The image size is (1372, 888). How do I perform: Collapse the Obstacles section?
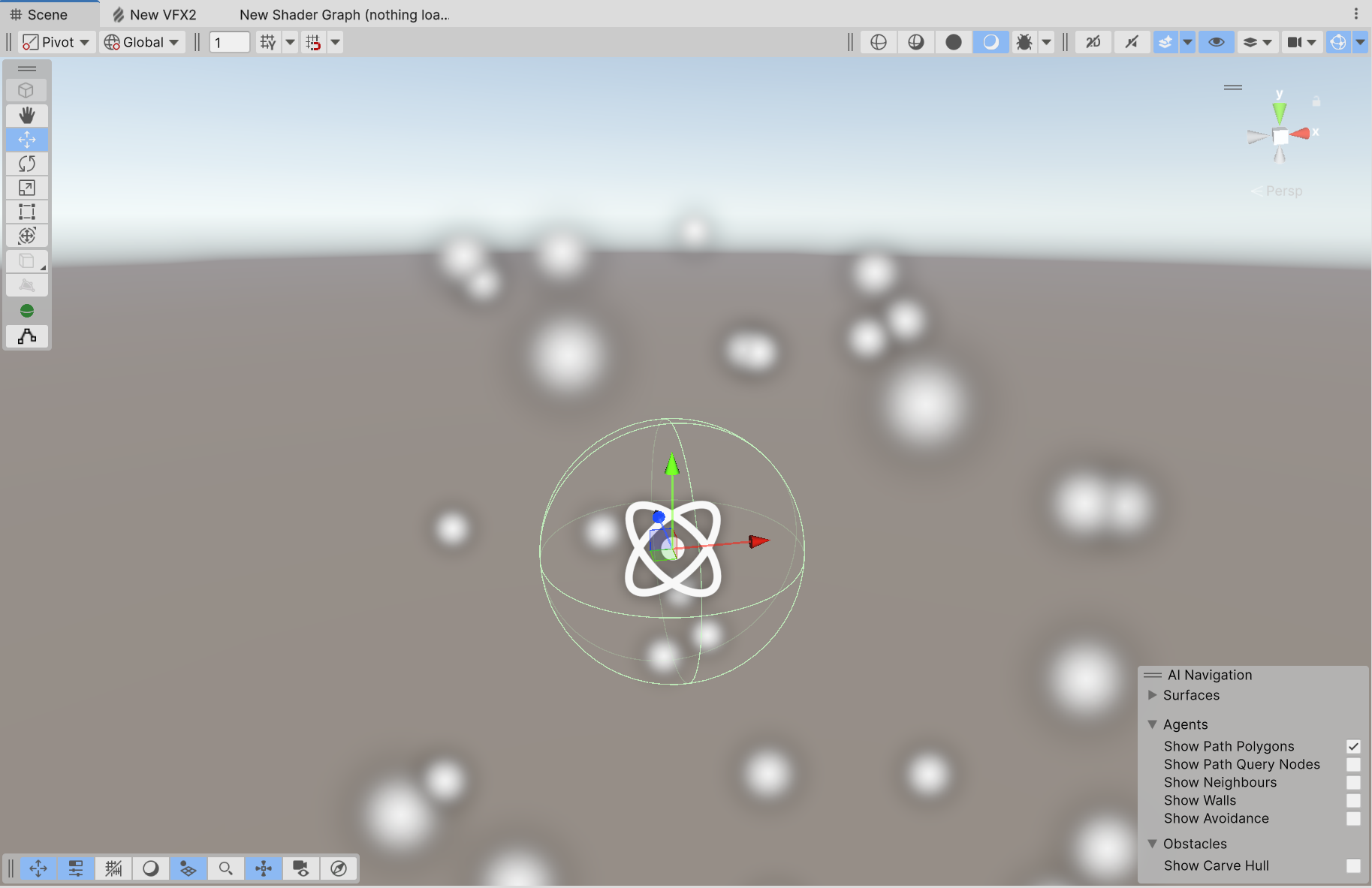coord(1153,844)
